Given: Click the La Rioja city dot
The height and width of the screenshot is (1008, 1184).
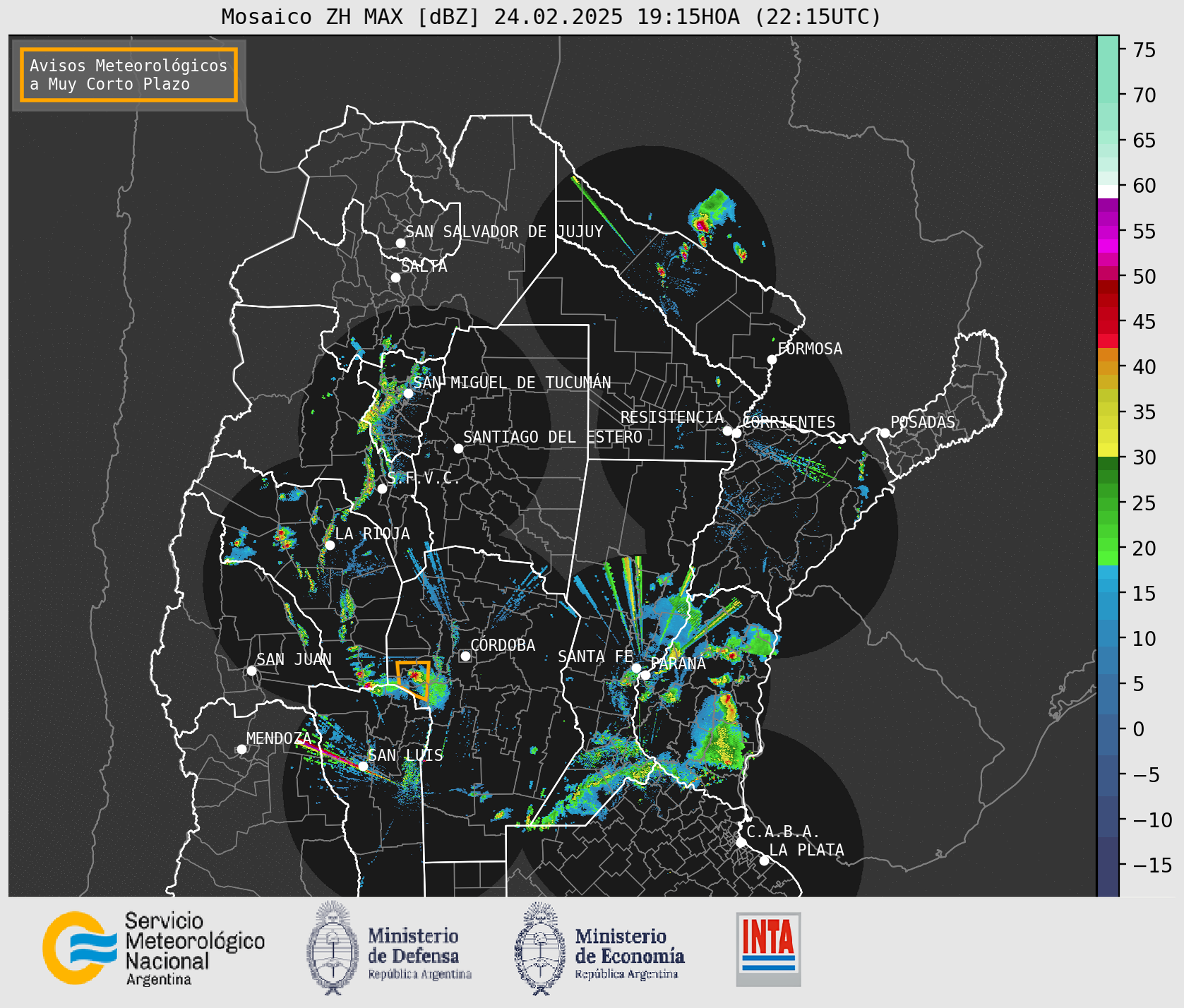Looking at the screenshot, I should (330, 545).
